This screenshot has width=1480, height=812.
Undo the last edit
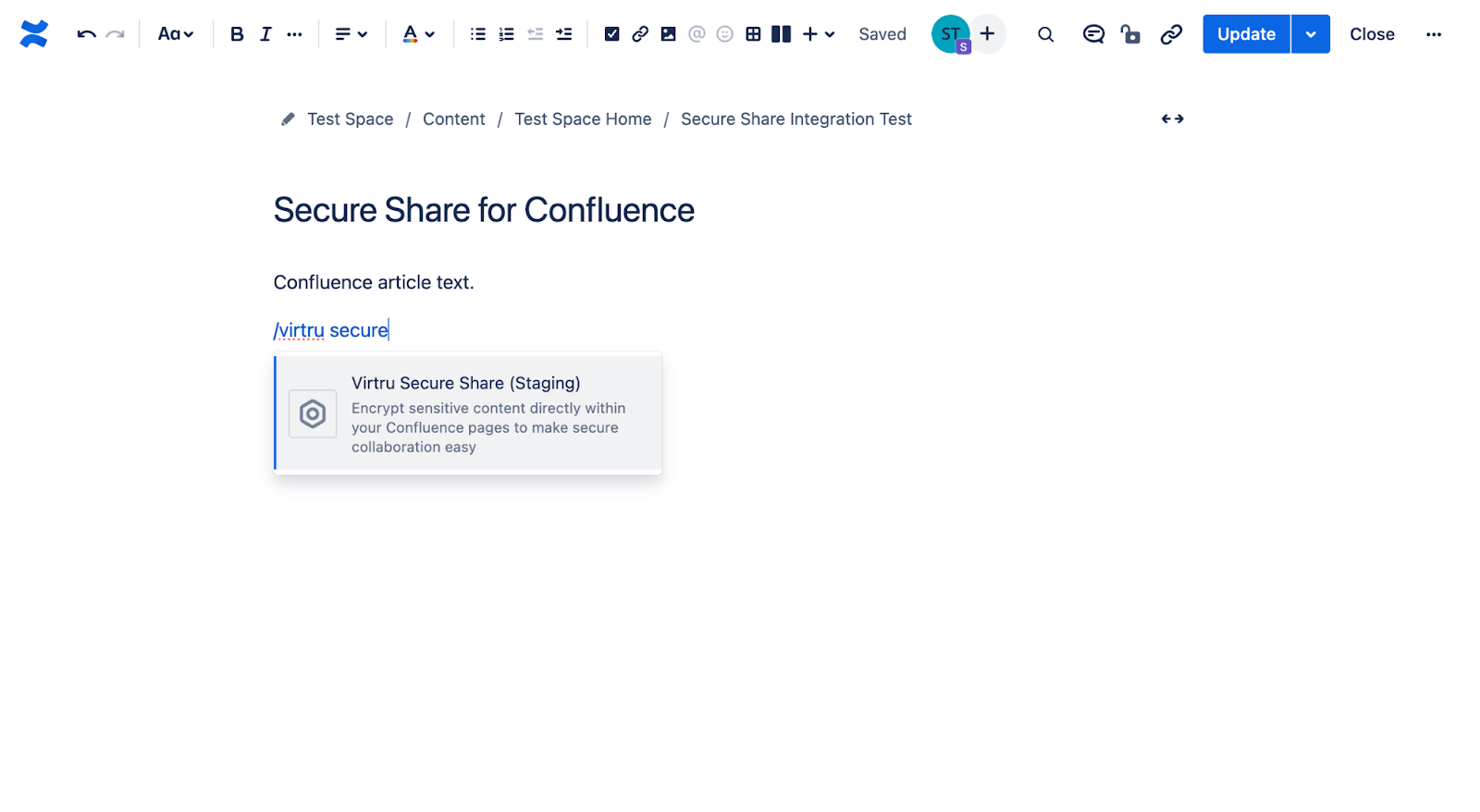[x=87, y=34]
